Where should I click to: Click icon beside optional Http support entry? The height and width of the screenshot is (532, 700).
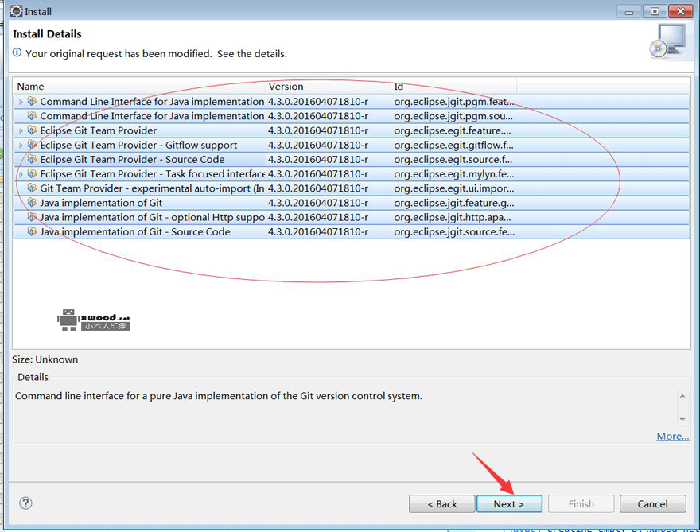pos(32,217)
